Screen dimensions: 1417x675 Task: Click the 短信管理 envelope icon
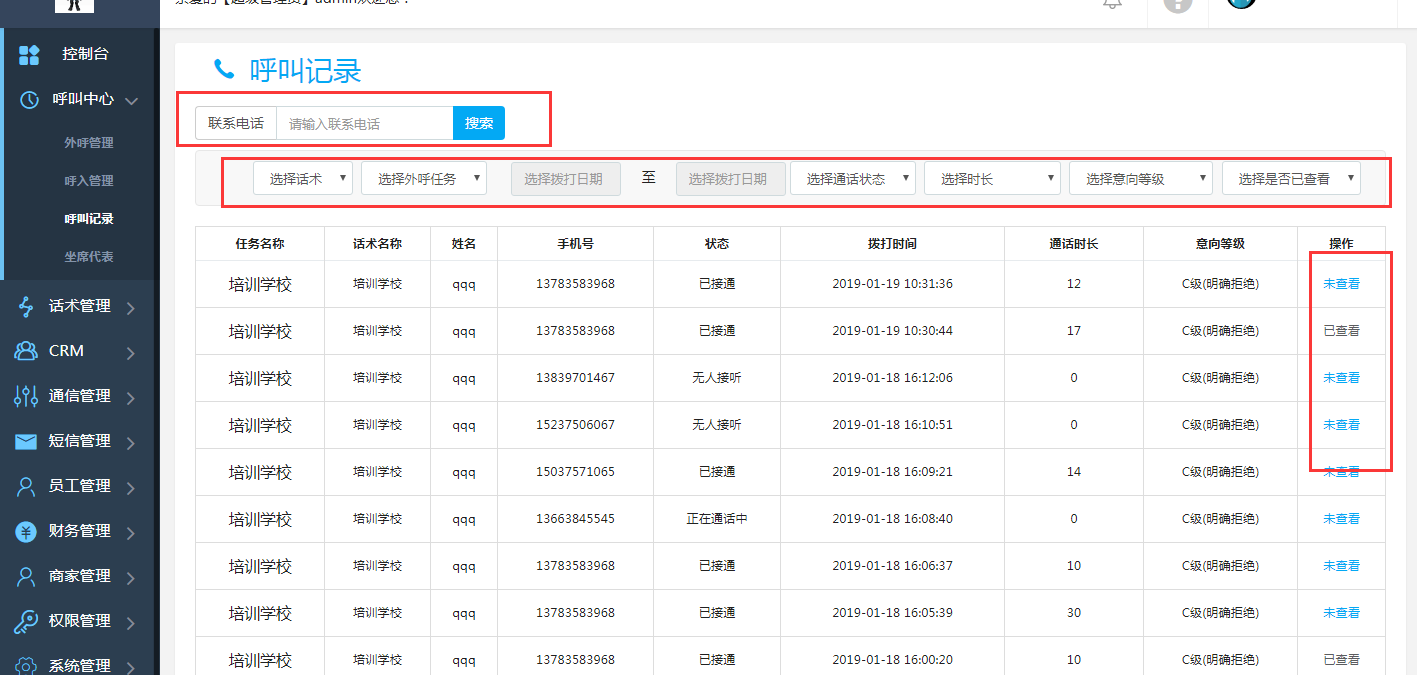[x=27, y=441]
